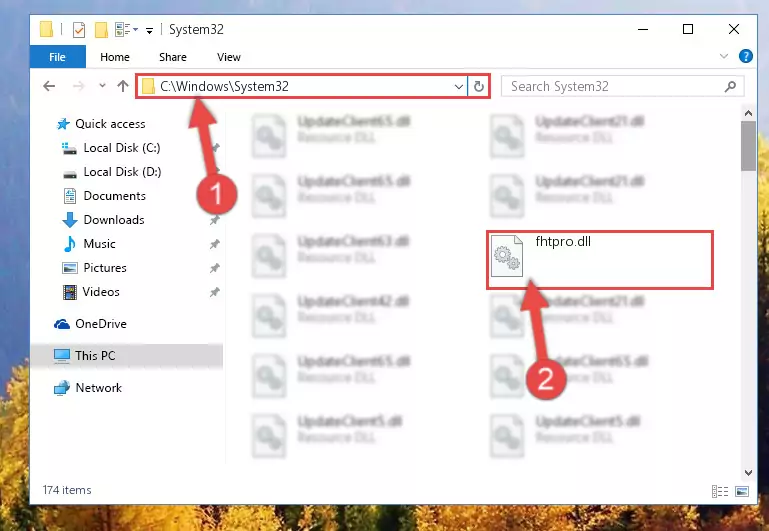Click the Properties icon in the quick access toolbar
Screen dimensions: 769x531
[78, 30]
